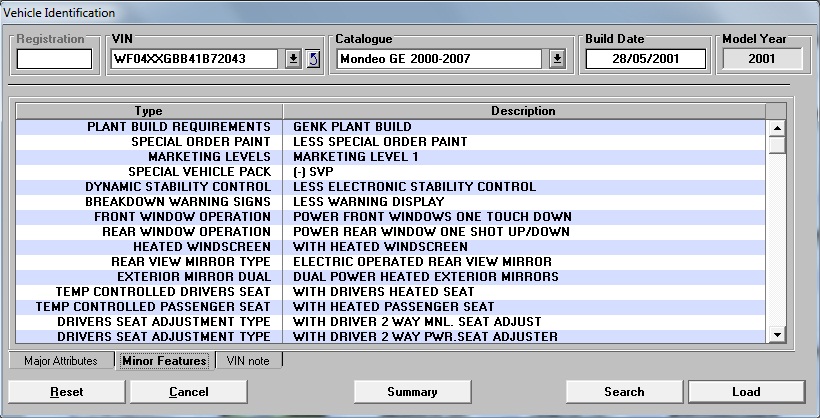
Task: Click the Type column header
Action: click(x=148, y=111)
